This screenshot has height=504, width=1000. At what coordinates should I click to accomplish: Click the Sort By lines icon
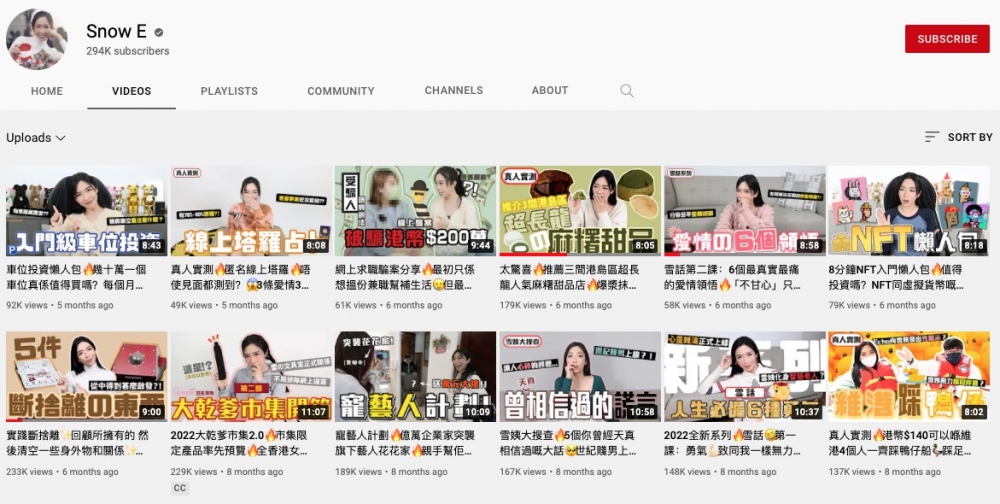pyautogui.click(x=932, y=137)
